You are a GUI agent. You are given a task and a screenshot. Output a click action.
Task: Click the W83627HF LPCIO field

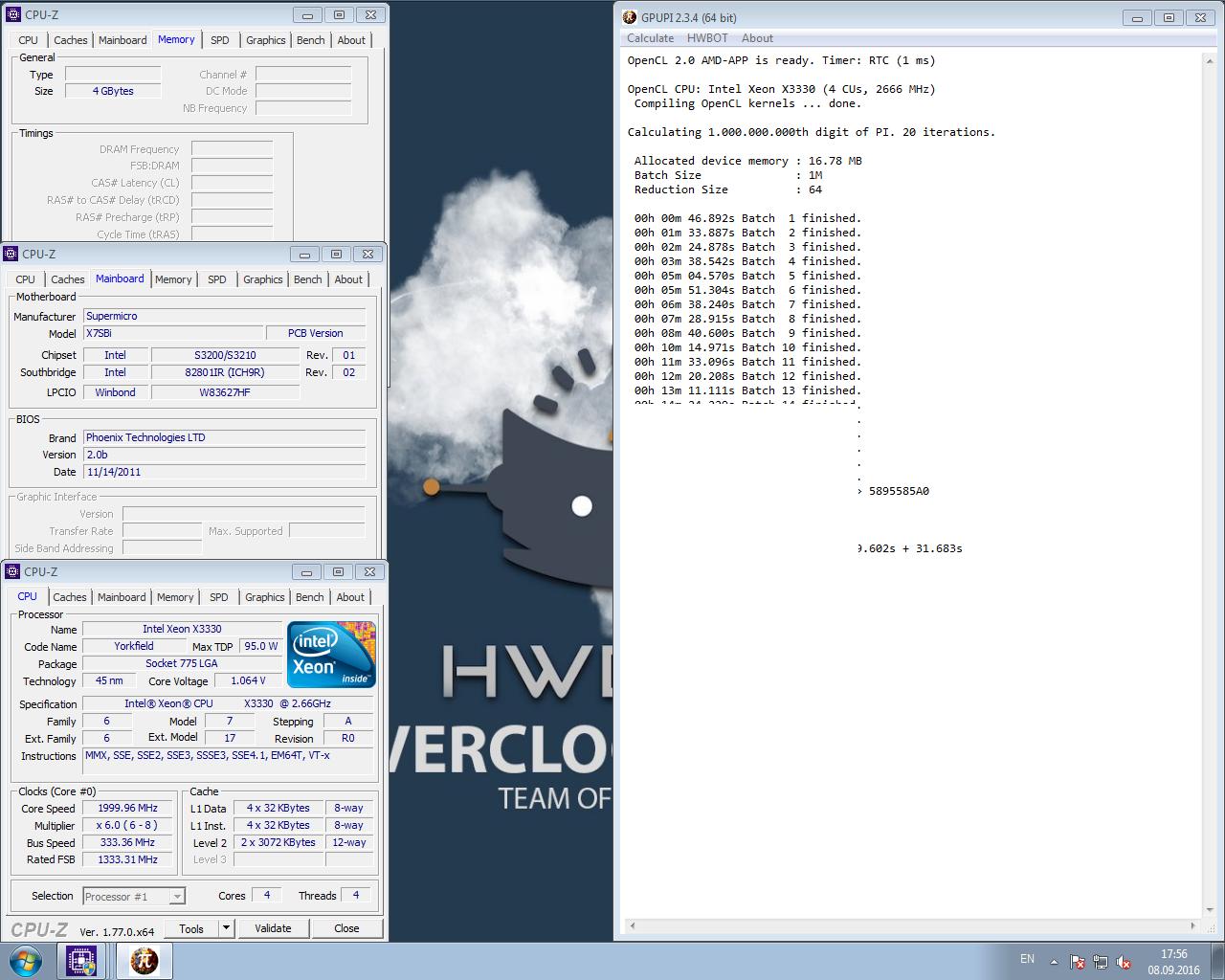(x=225, y=392)
